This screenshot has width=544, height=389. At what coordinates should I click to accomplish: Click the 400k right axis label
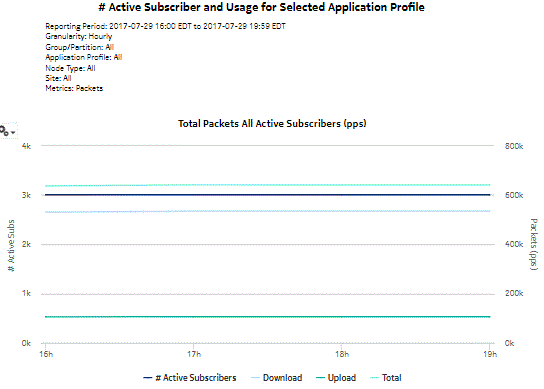coord(514,244)
